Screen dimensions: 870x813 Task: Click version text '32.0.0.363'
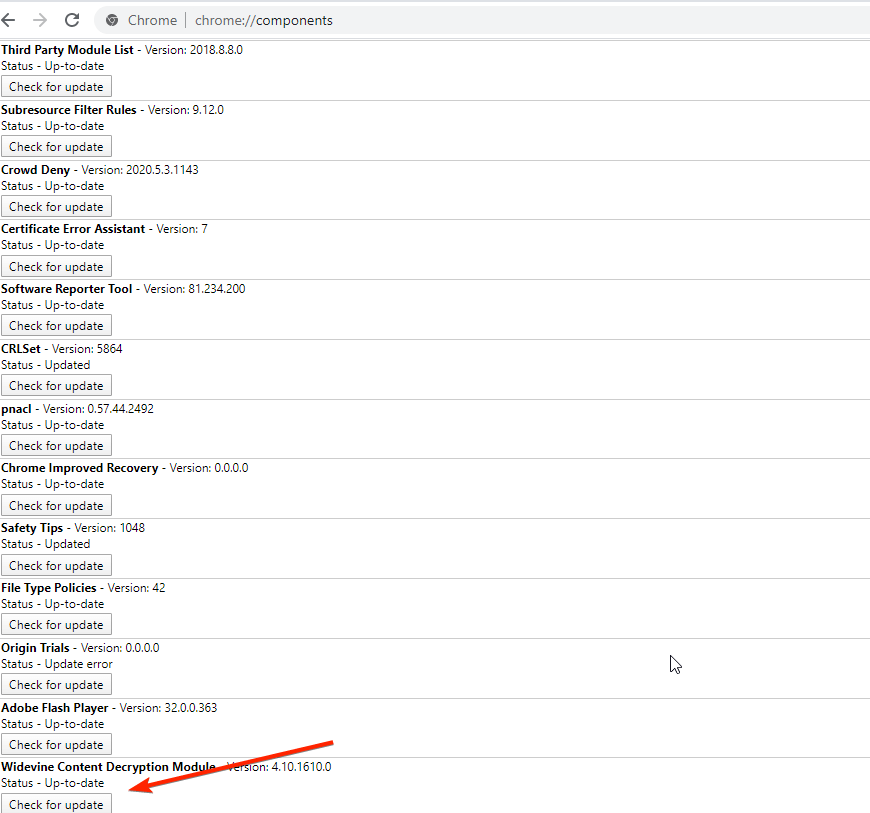189,708
